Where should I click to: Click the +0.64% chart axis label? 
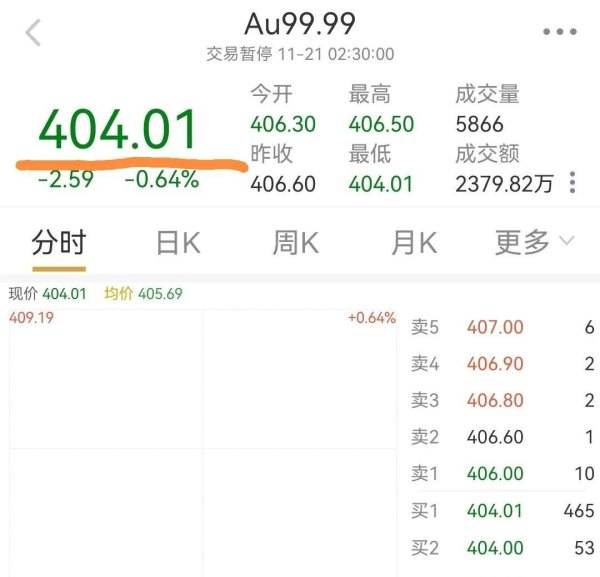372,318
